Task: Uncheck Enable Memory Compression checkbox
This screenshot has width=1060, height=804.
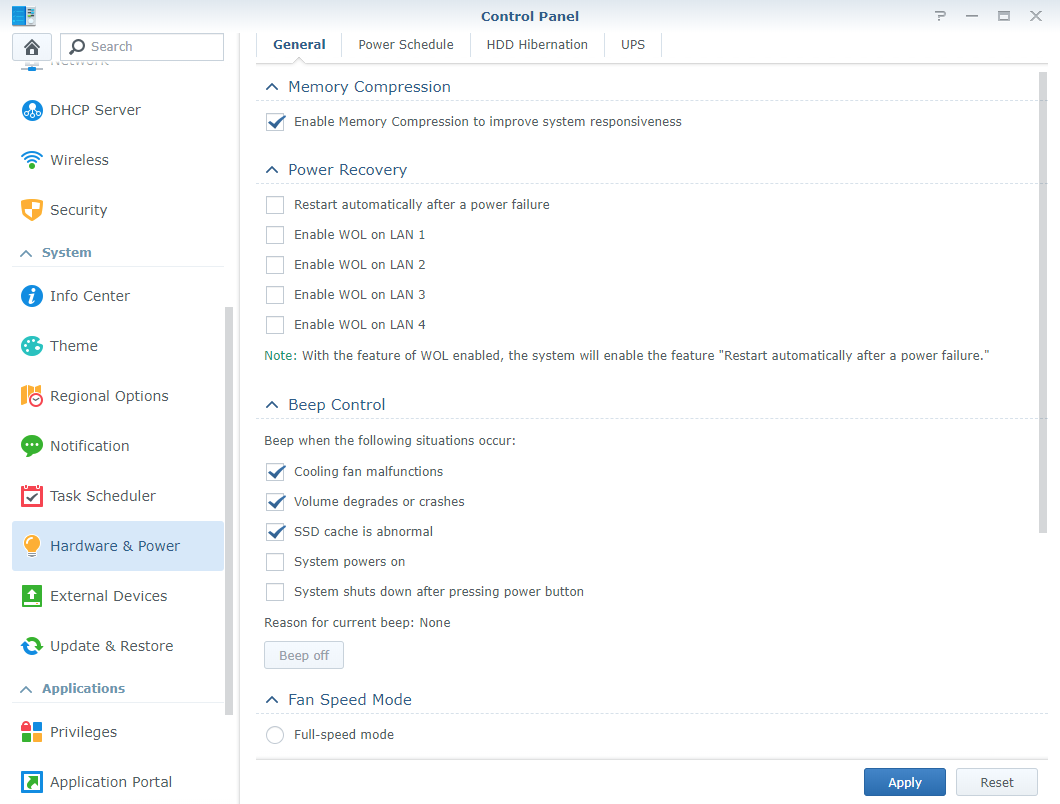Action: point(275,122)
